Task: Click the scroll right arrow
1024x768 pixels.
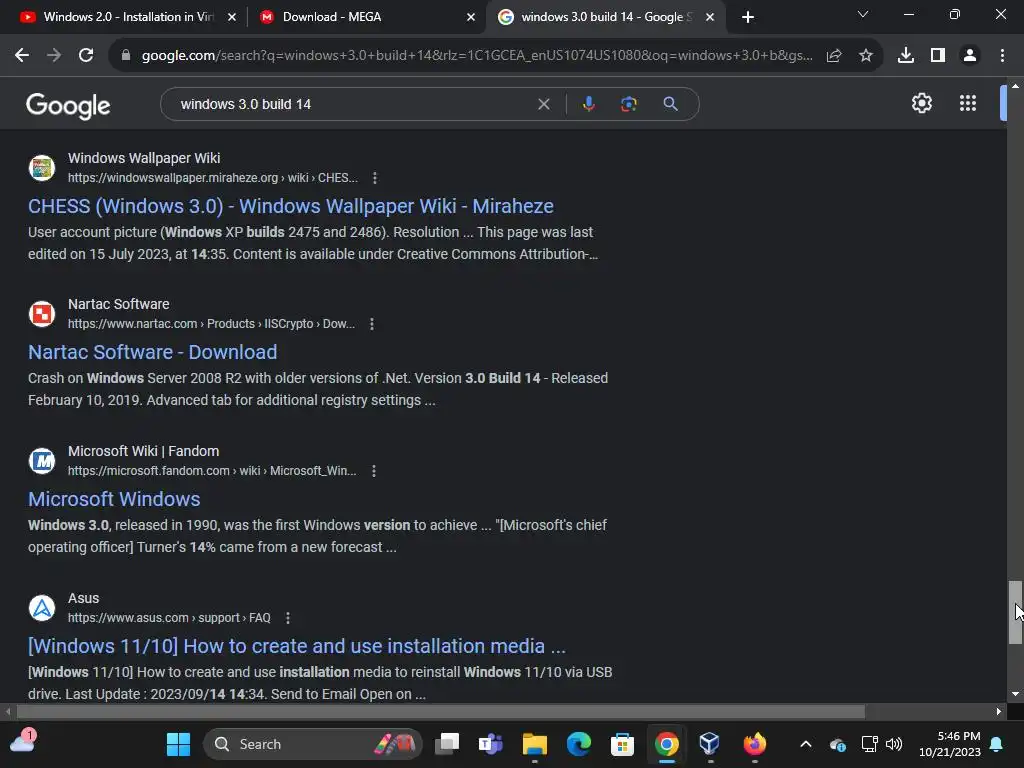Action: pos(999,711)
